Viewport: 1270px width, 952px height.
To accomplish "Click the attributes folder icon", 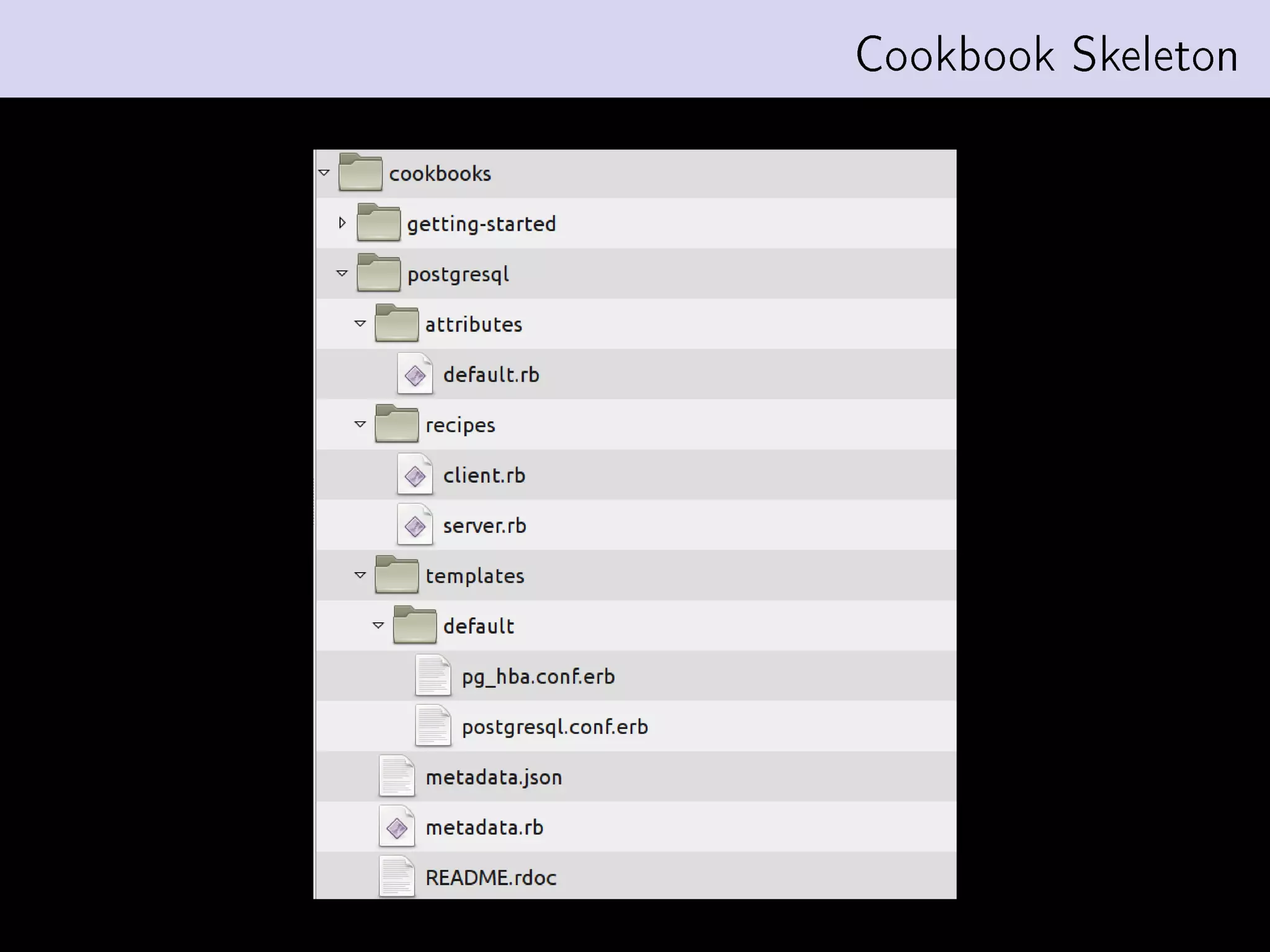I will coord(396,323).
